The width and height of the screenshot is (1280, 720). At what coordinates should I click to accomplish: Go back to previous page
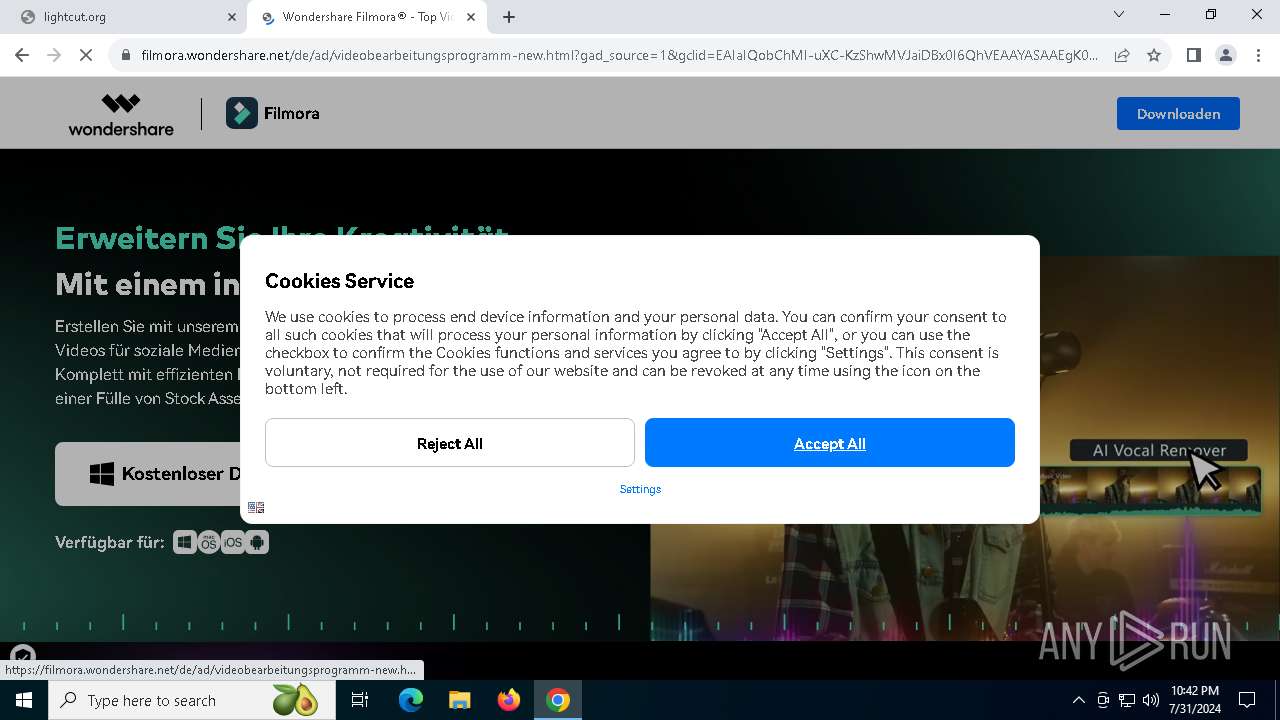pos(22,55)
